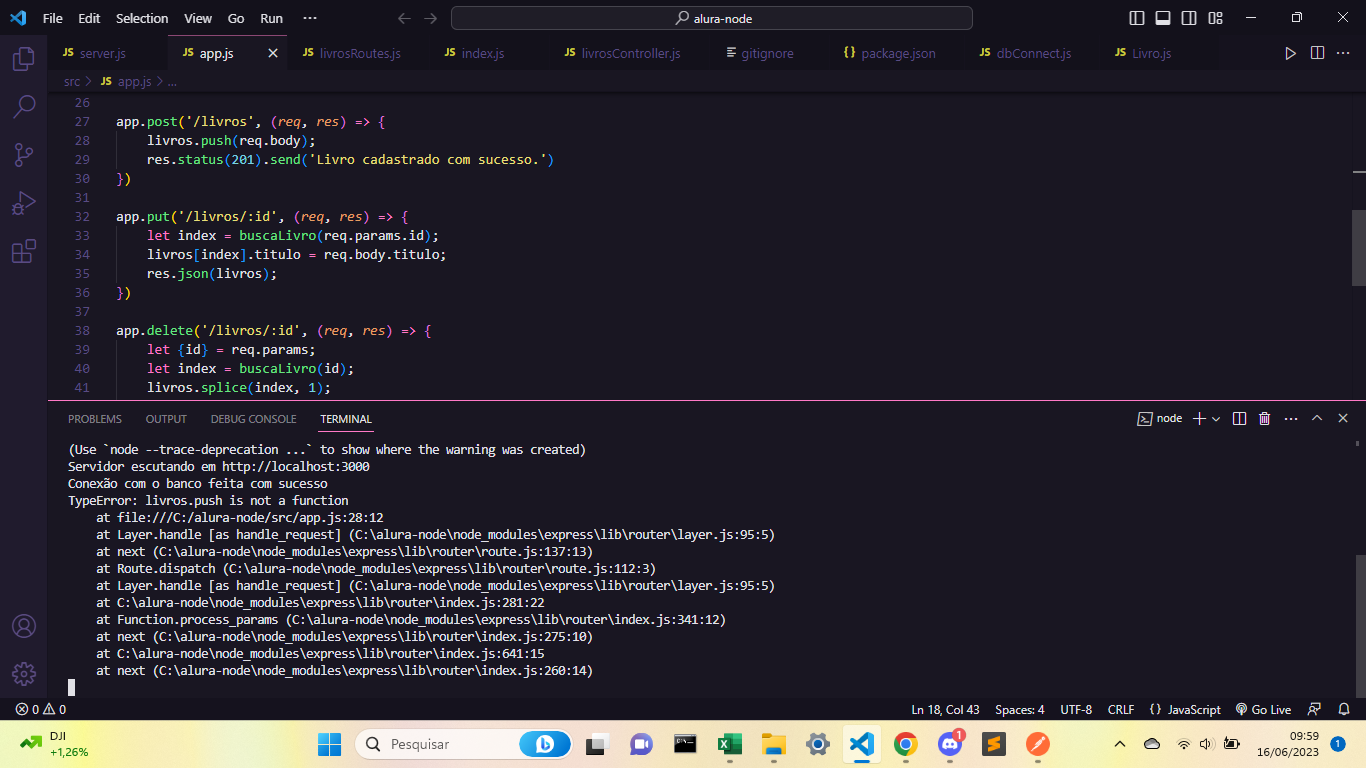Open the View menu

tap(198, 18)
